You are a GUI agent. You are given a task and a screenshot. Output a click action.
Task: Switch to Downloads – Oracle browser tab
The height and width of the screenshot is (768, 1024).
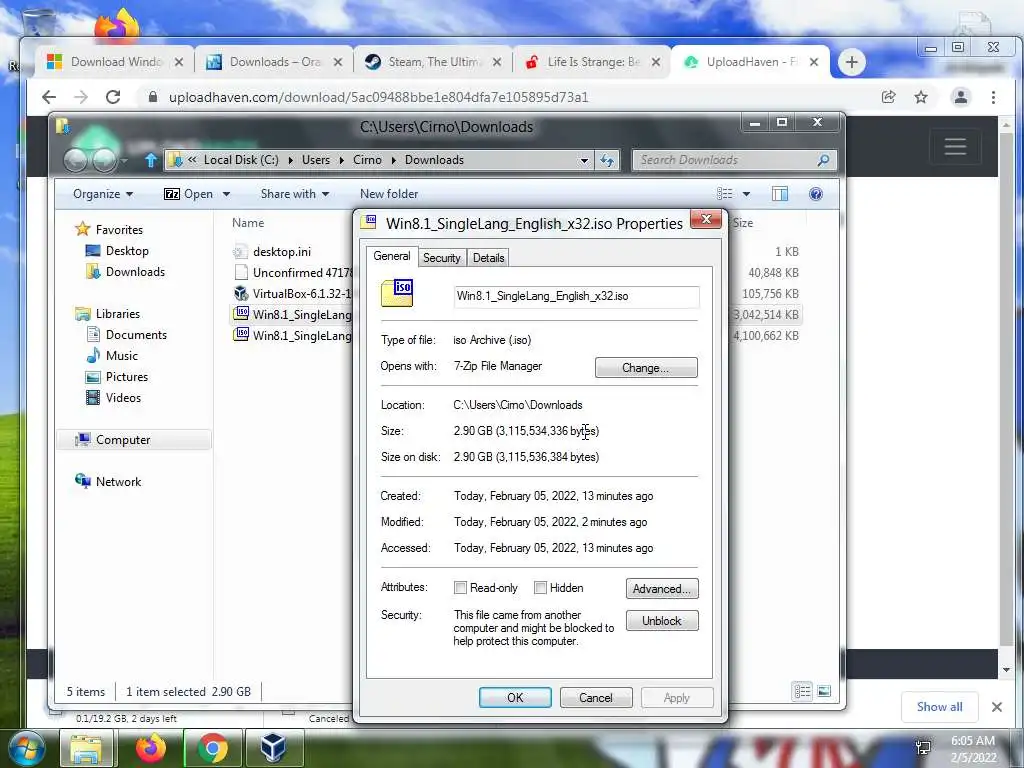tap(274, 62)
